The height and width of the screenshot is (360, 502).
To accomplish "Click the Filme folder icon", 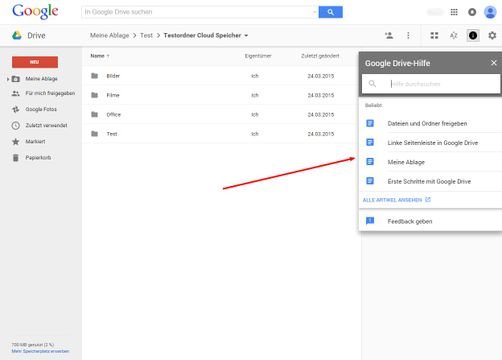I will pos(95,95).
